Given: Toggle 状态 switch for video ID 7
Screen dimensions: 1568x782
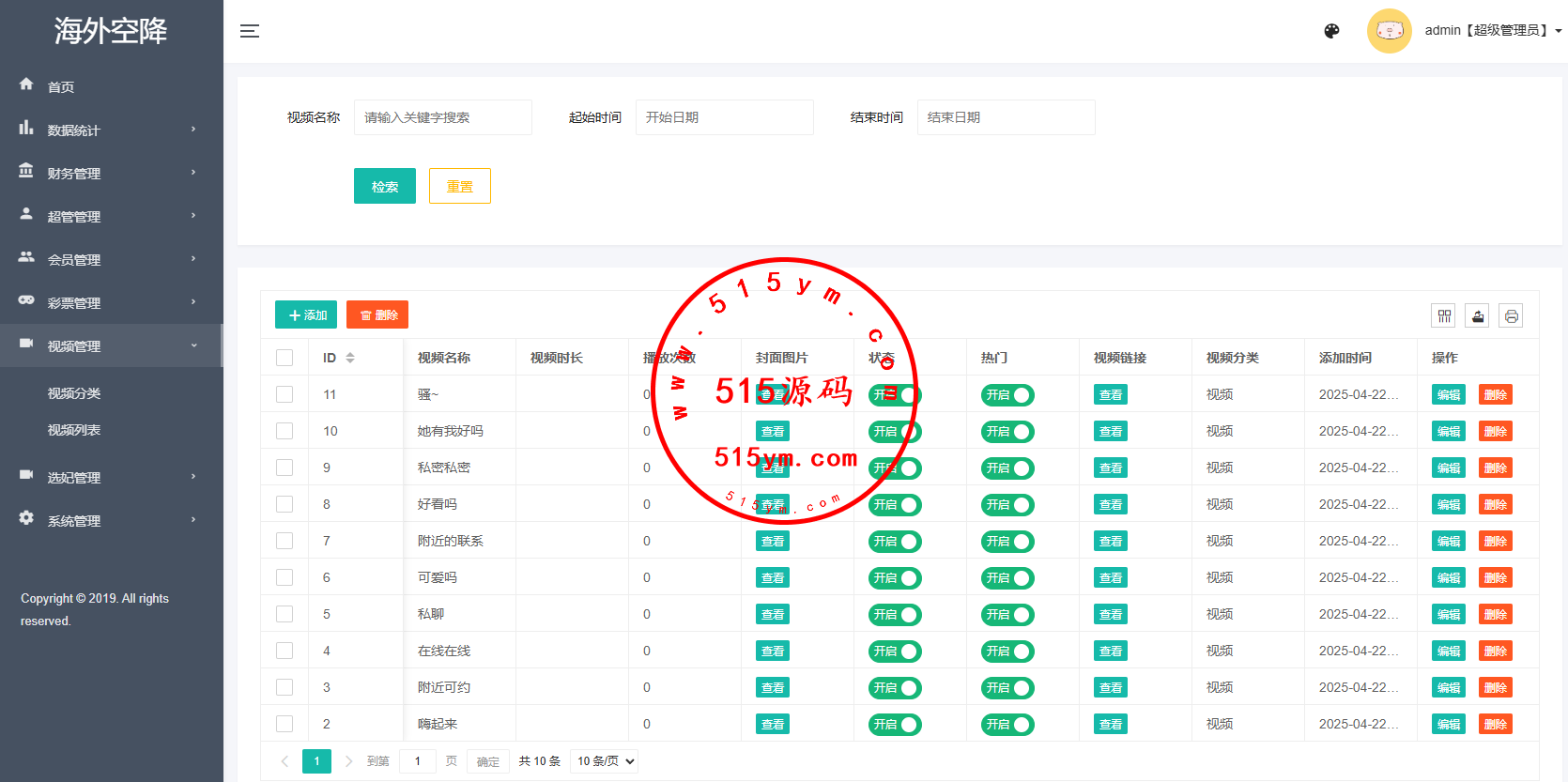Looking at the screenshot, I should (x=895, y=542).
